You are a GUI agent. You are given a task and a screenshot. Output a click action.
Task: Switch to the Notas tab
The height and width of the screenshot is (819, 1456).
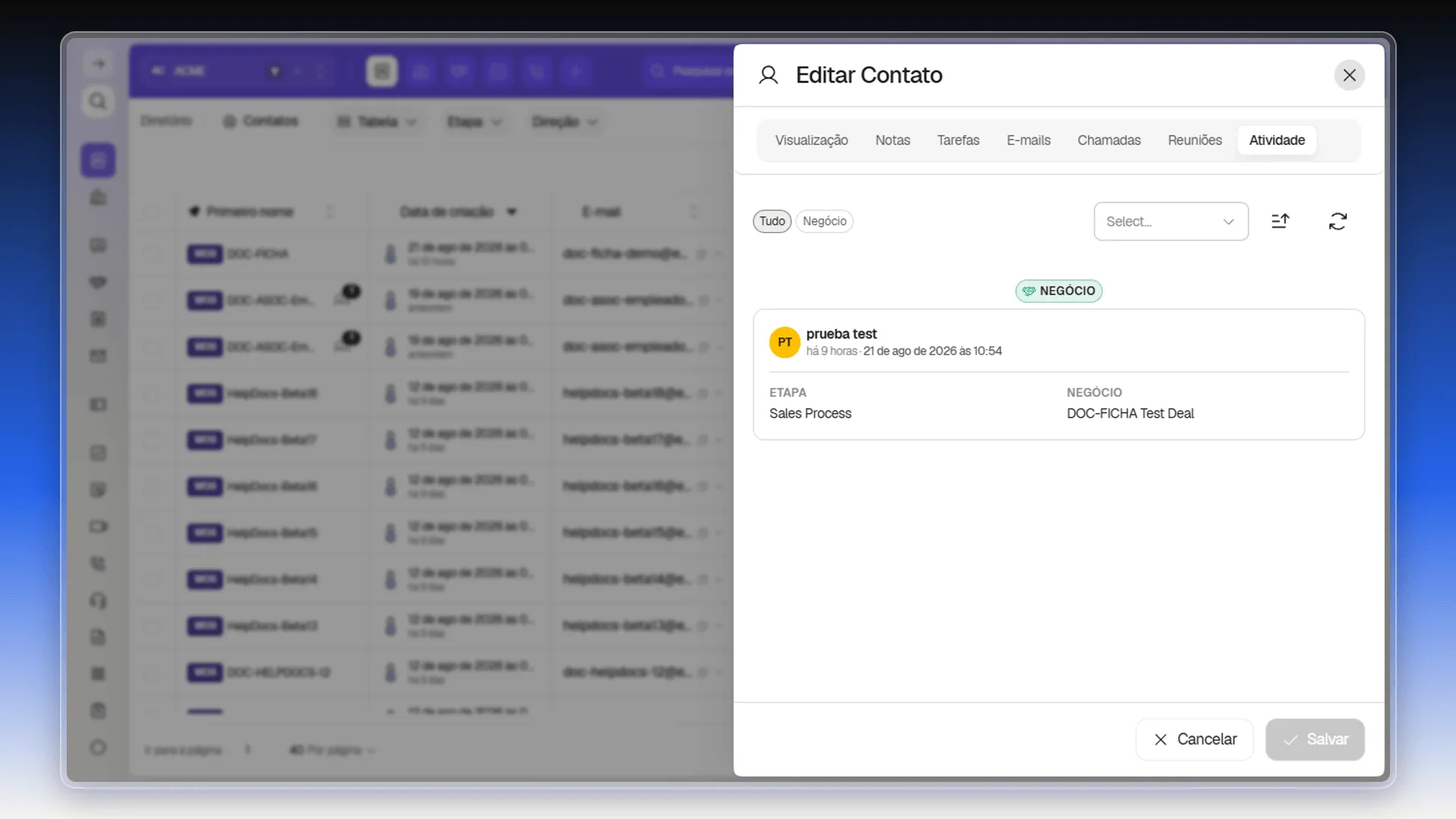click(893, 140)
